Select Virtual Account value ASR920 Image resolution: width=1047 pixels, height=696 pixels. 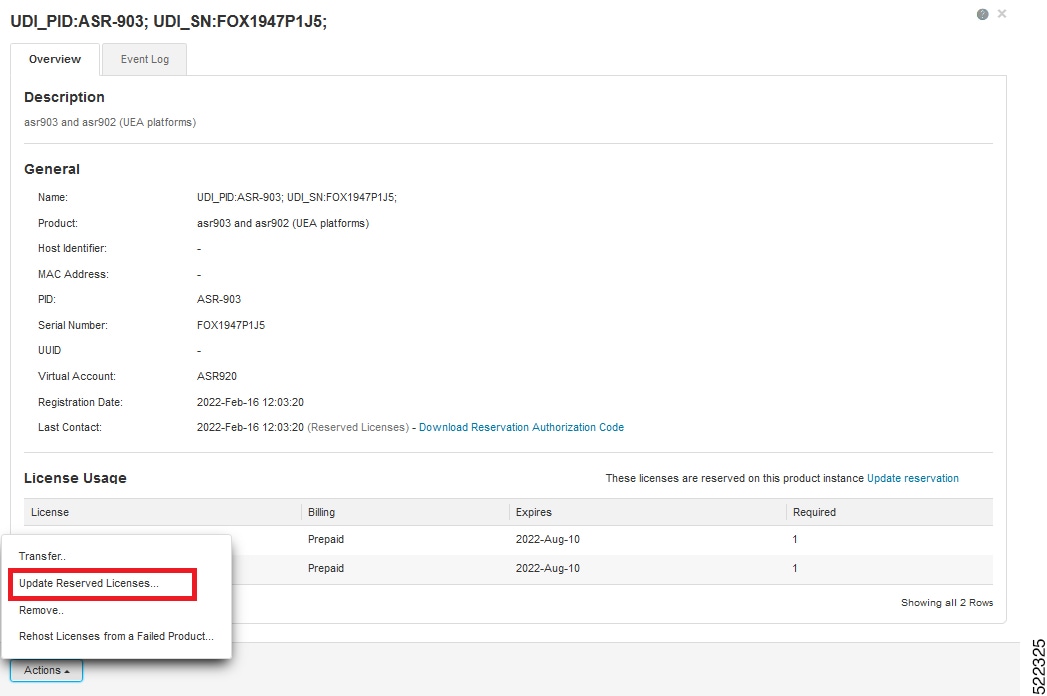point(217,376)
